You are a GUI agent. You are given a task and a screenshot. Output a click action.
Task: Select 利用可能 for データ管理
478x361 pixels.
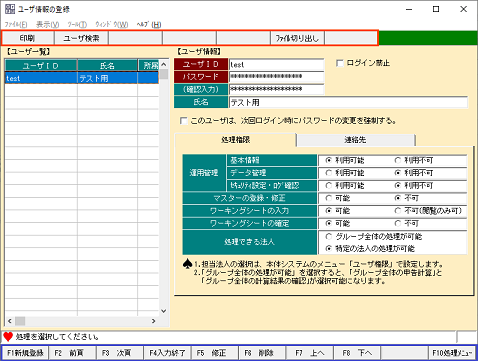[329, 173]
